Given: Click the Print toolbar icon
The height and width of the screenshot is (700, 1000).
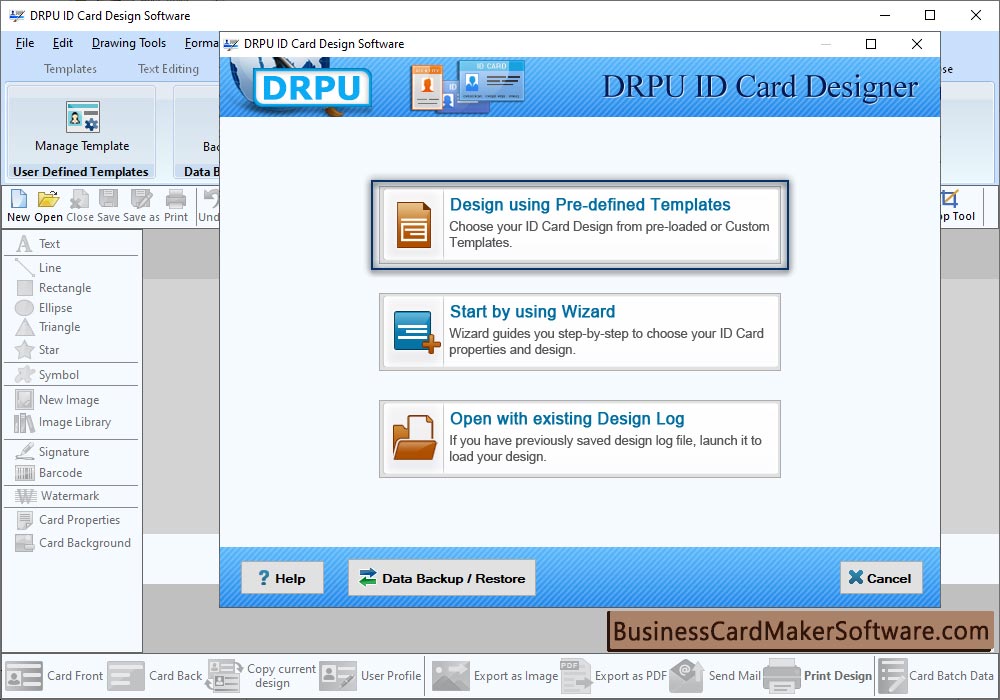Looking at the screenshot, I should (176, 206).
